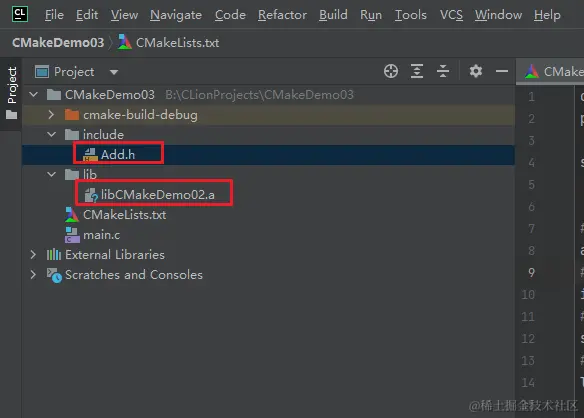Click line number 14 in editor gutter
This screenshot has height=418, width=584.
coord(528,383)
